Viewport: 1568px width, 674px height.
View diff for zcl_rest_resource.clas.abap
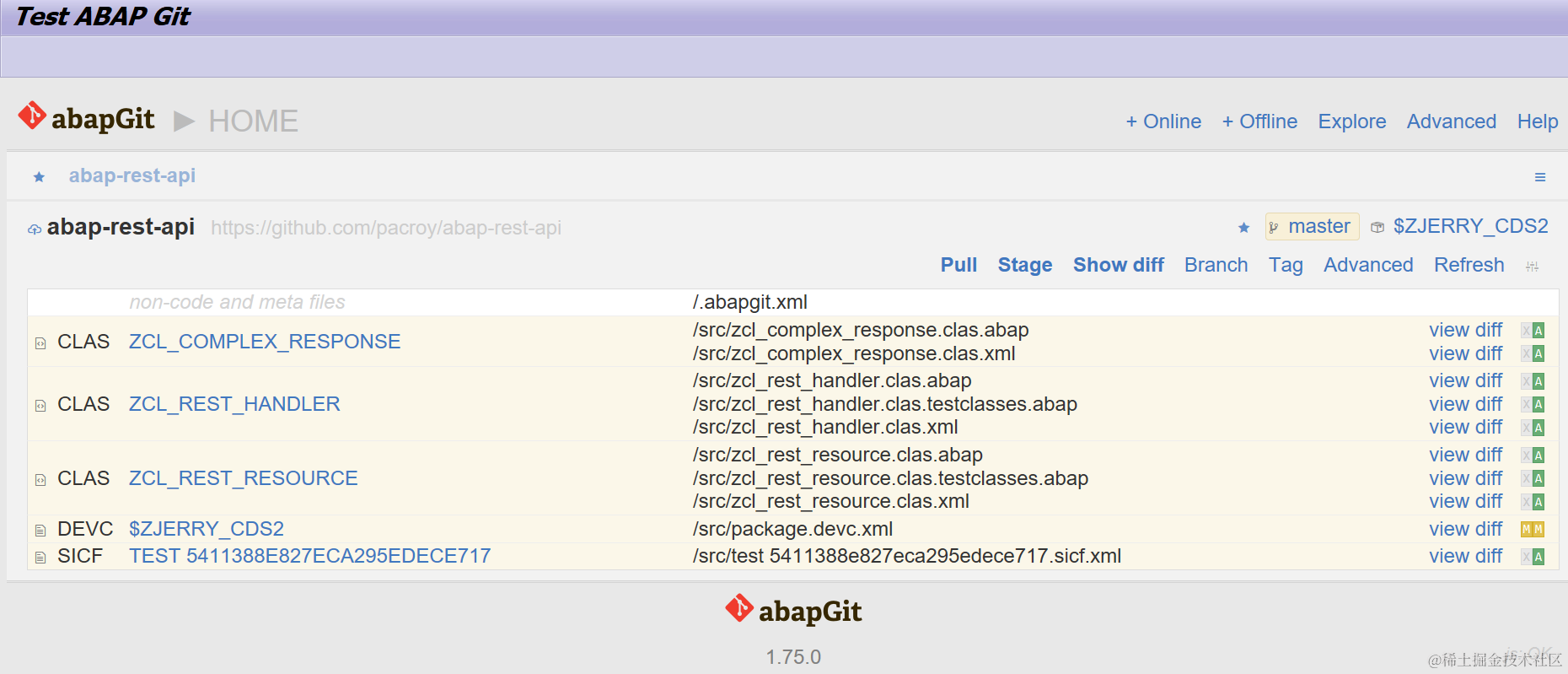[x=1465, y=455]
